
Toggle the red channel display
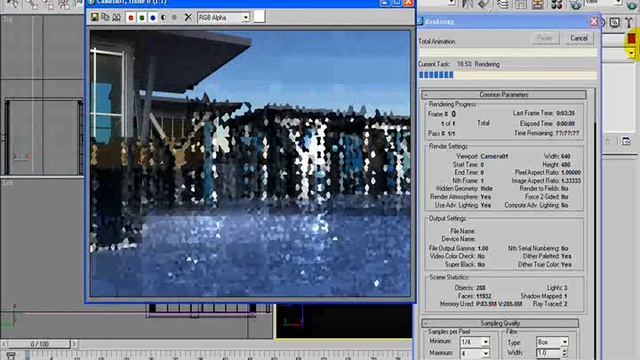[x=131, y=18]
